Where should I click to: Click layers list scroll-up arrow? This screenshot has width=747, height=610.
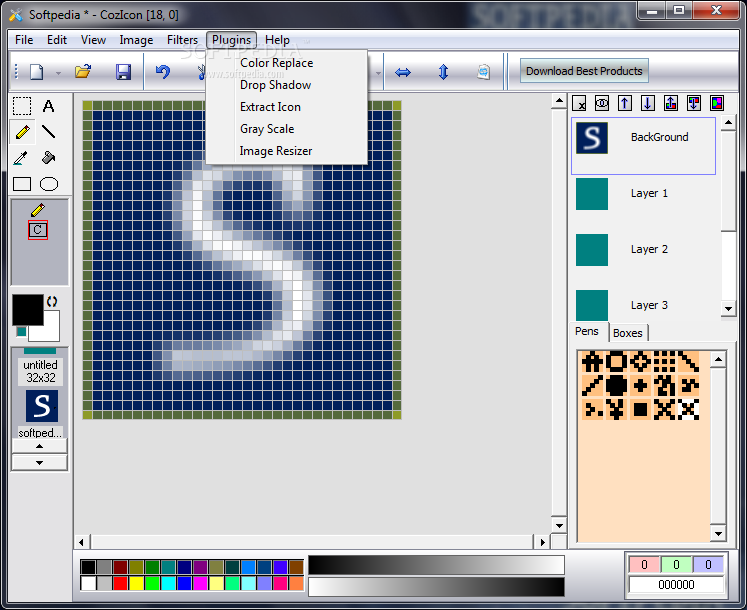coord(728,123)
